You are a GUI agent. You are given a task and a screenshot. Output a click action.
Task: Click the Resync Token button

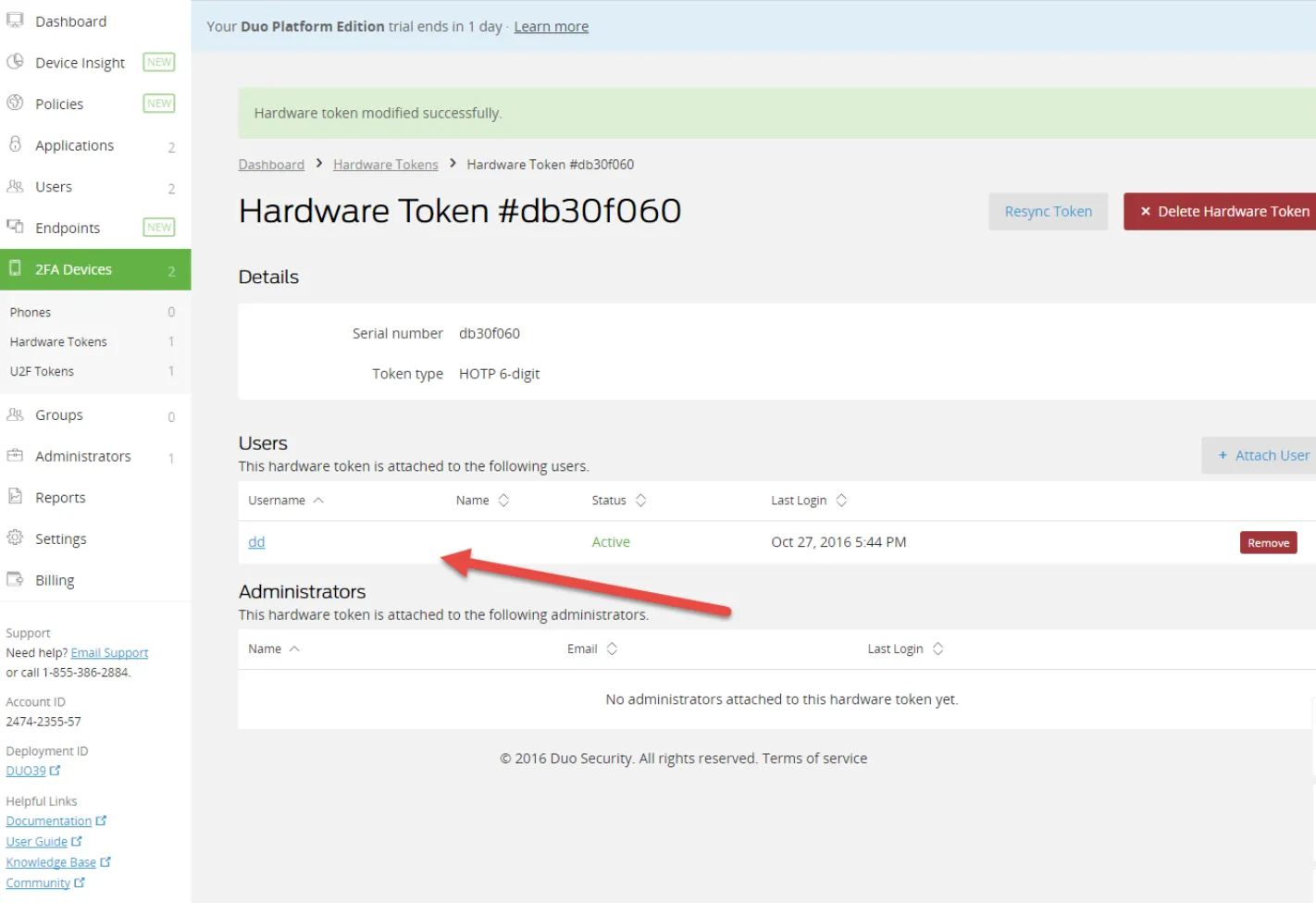tap(1048, 212)
